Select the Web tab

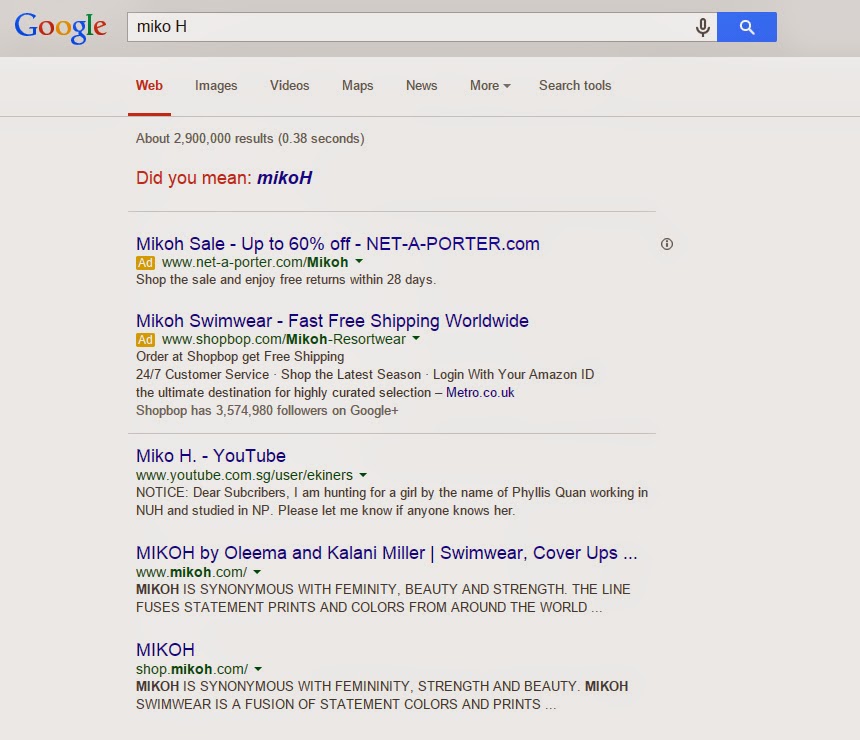149,86
